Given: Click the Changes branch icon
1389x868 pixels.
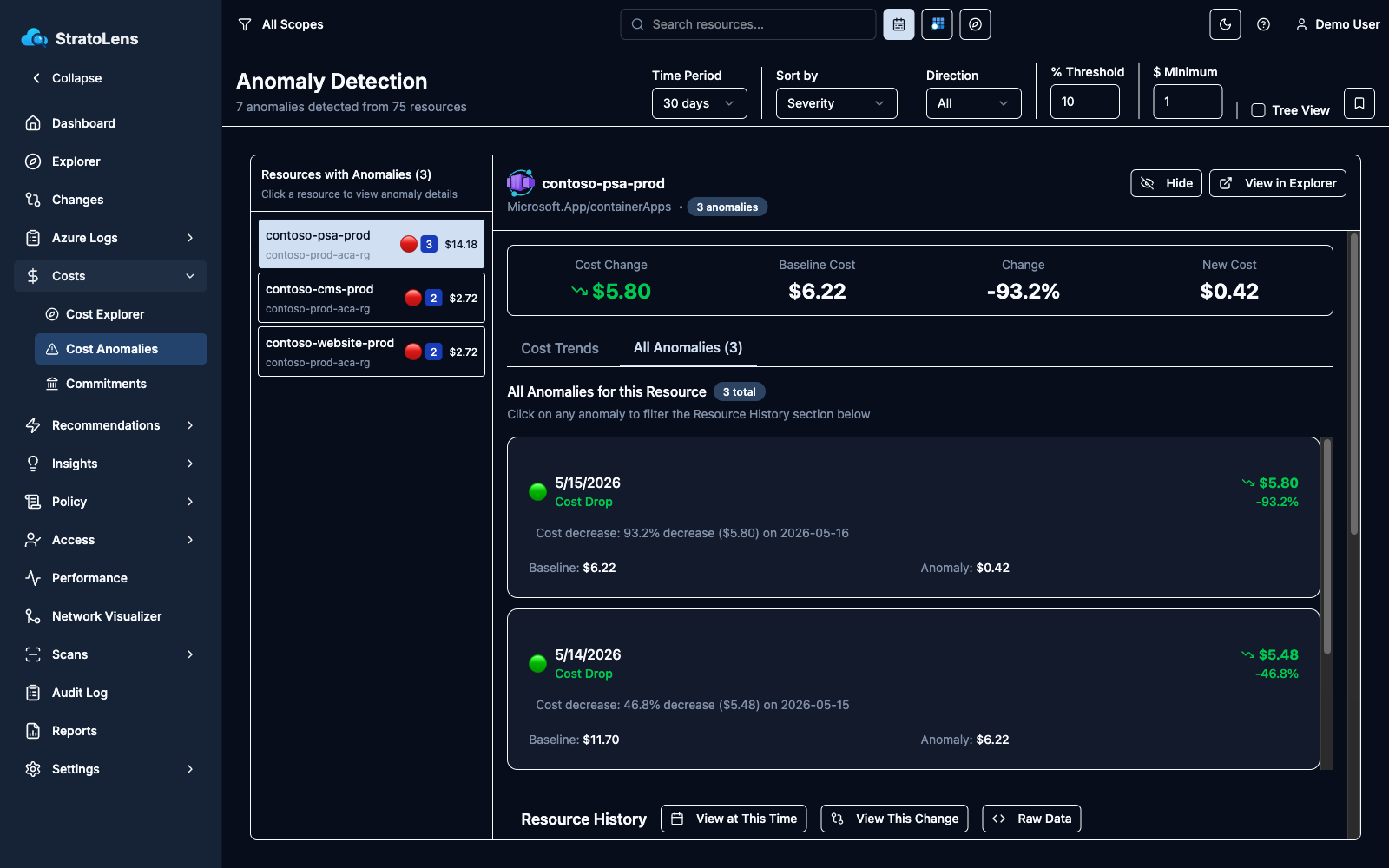Looking at the screenshot, I should click(x=33, y=200).
